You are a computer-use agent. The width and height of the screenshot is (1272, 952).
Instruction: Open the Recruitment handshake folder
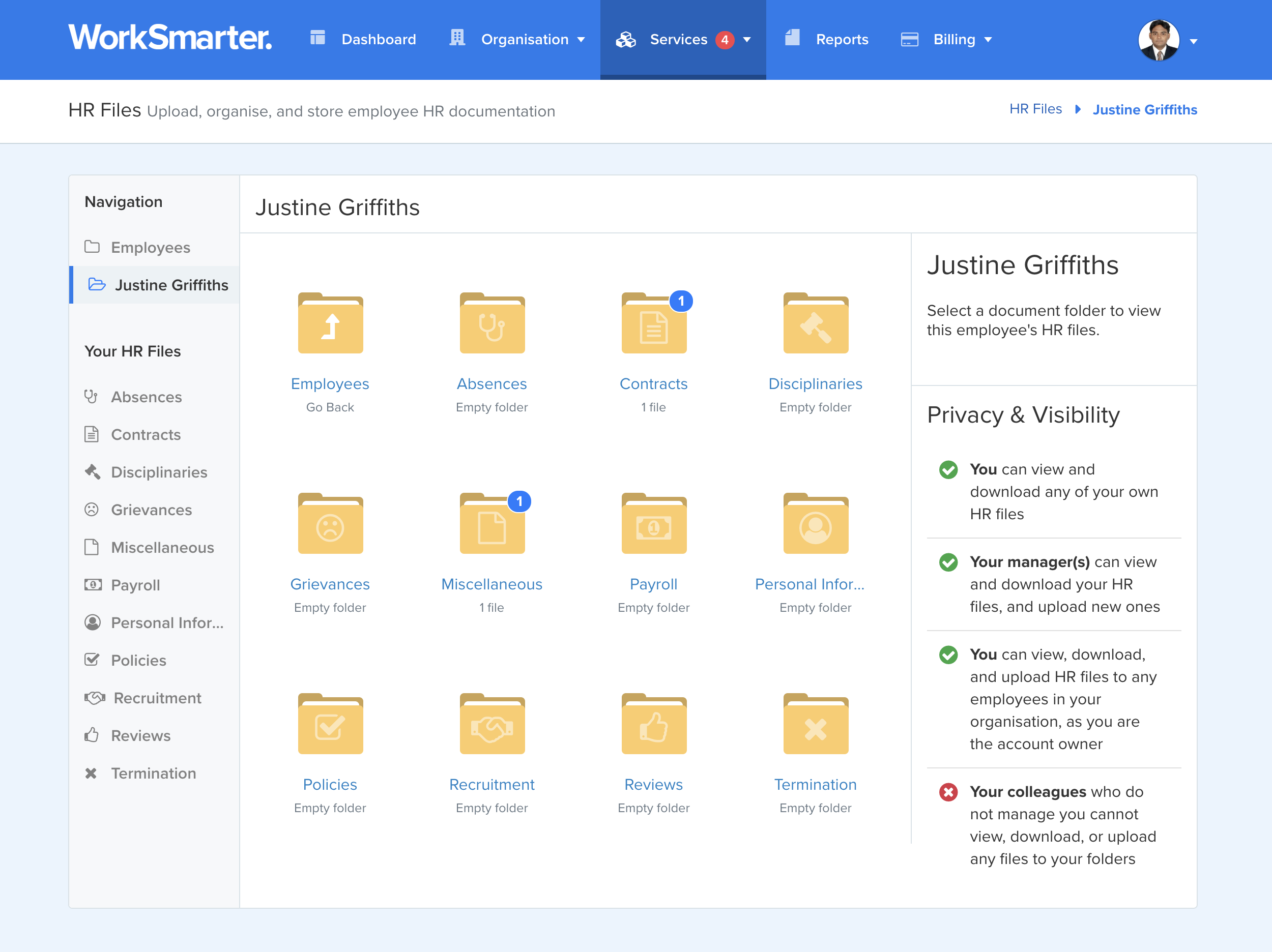tap(492, 724)
